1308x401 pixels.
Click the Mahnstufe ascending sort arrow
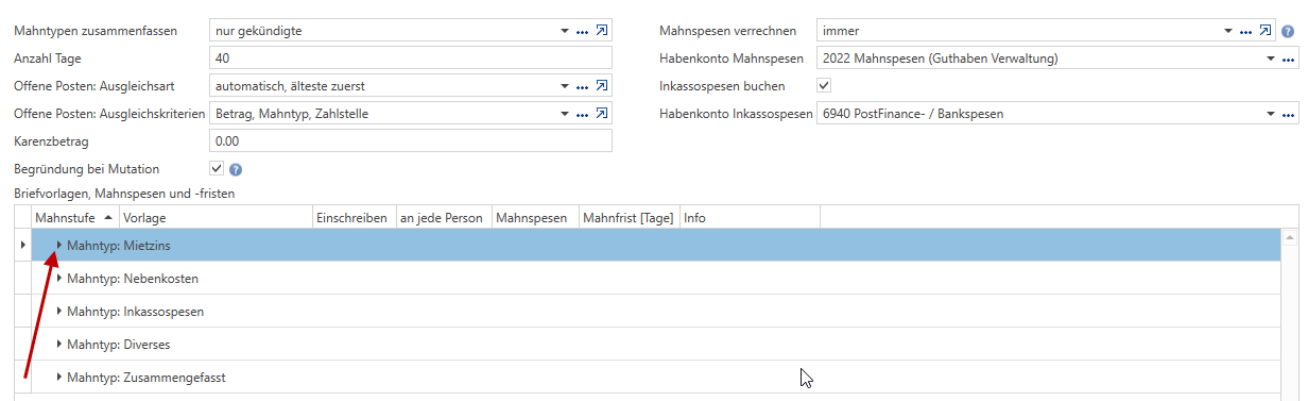click(x=108, y=218)
